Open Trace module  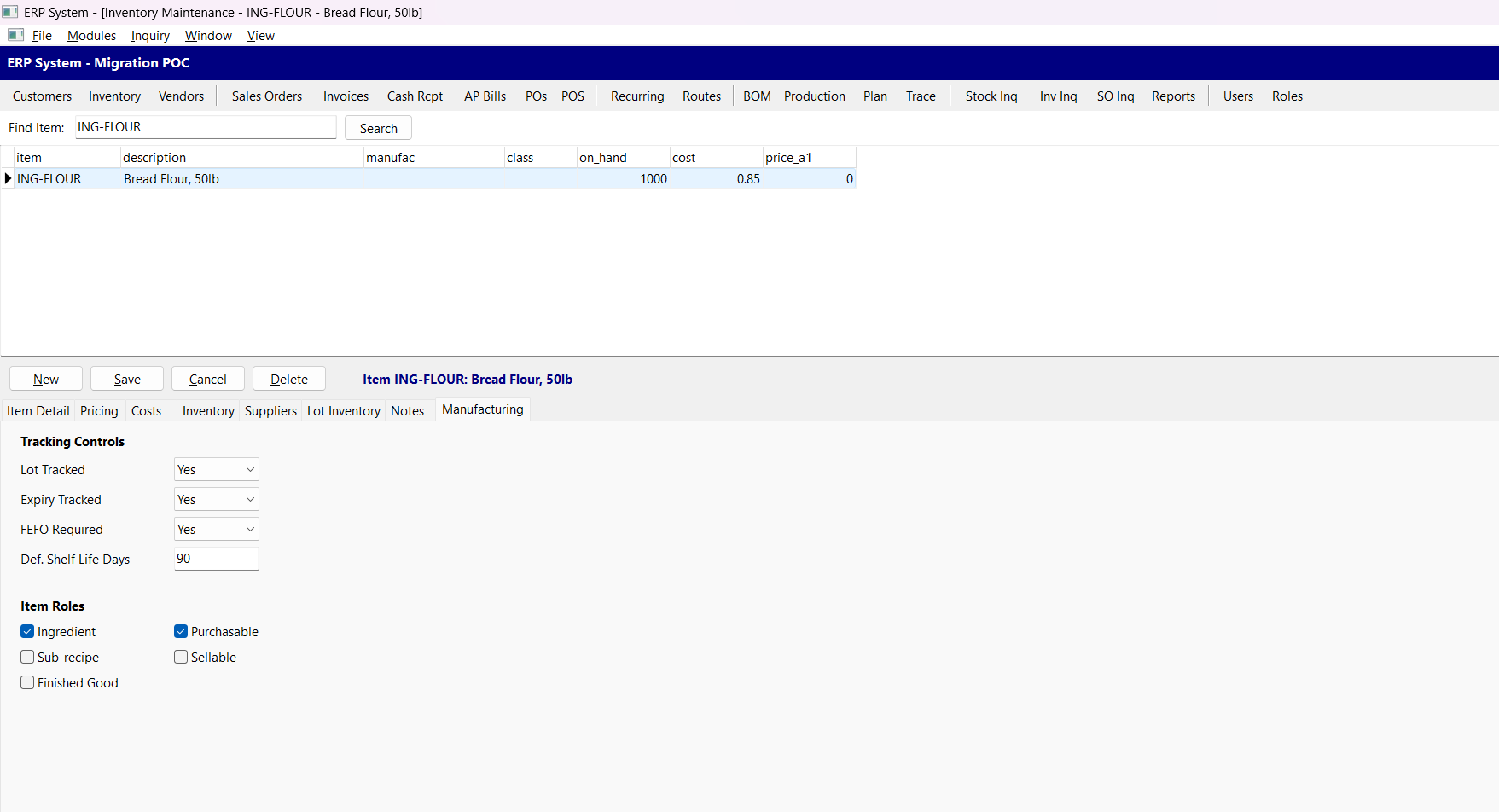921,96
